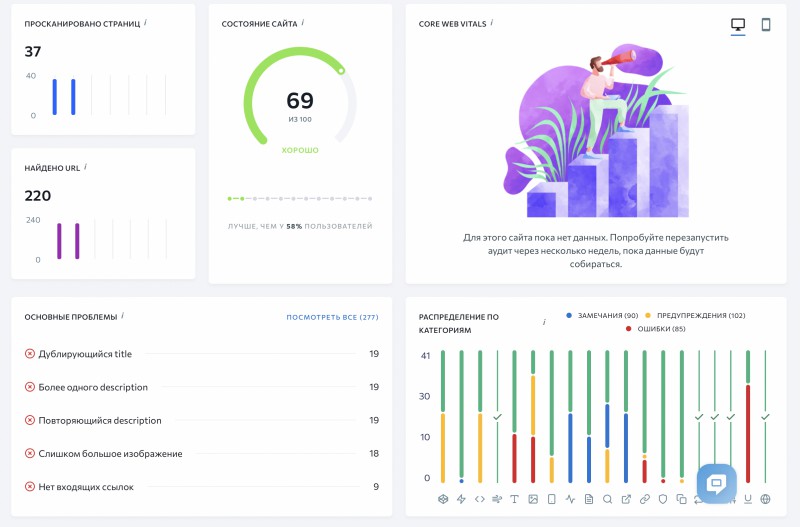Viewport: 800px width, 527px height.
Task: Click second purple bar in found URL chart
Action: pyautogui.click(x=77, y=241)
